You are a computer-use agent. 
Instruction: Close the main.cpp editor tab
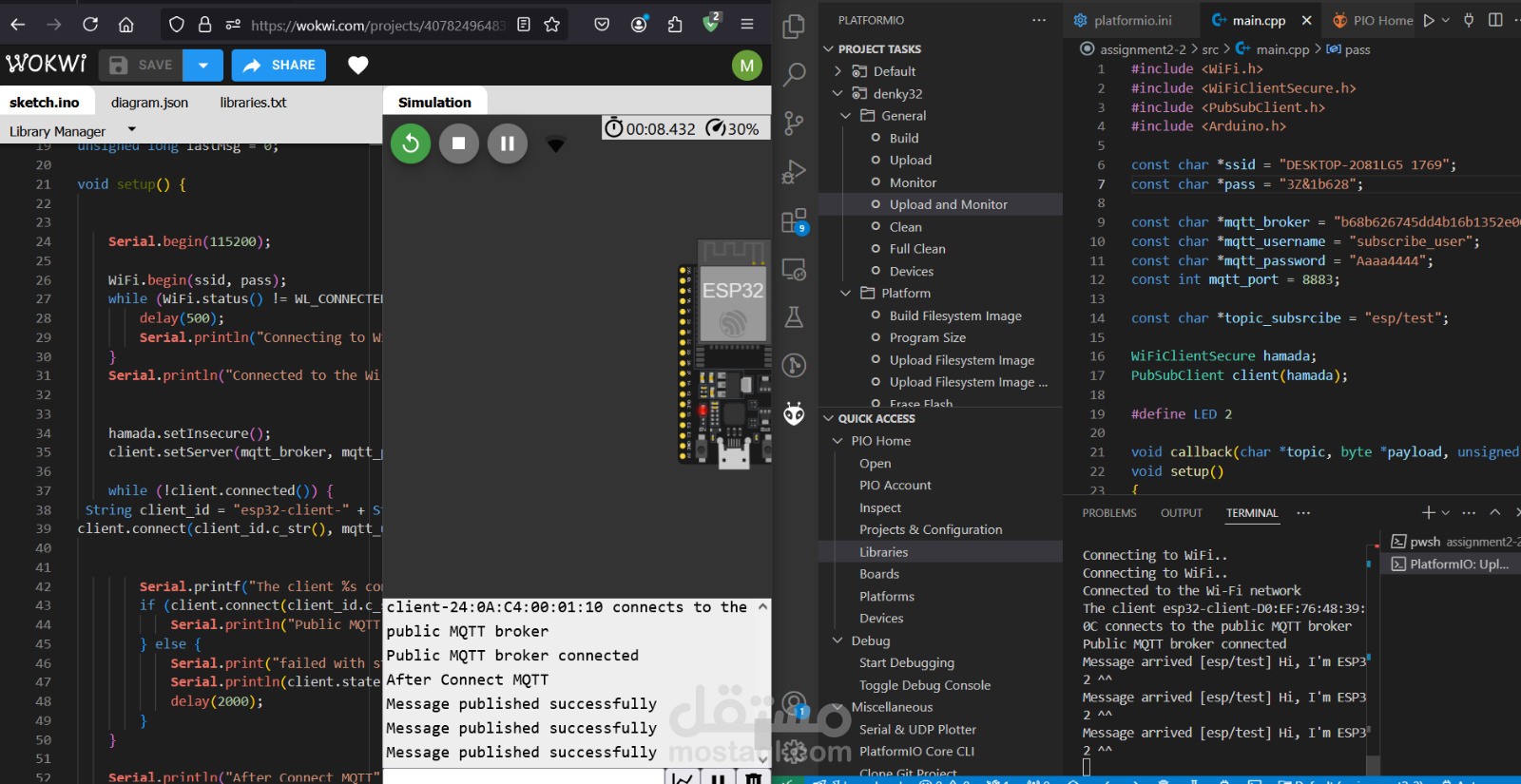click(x=1307, y=20)
